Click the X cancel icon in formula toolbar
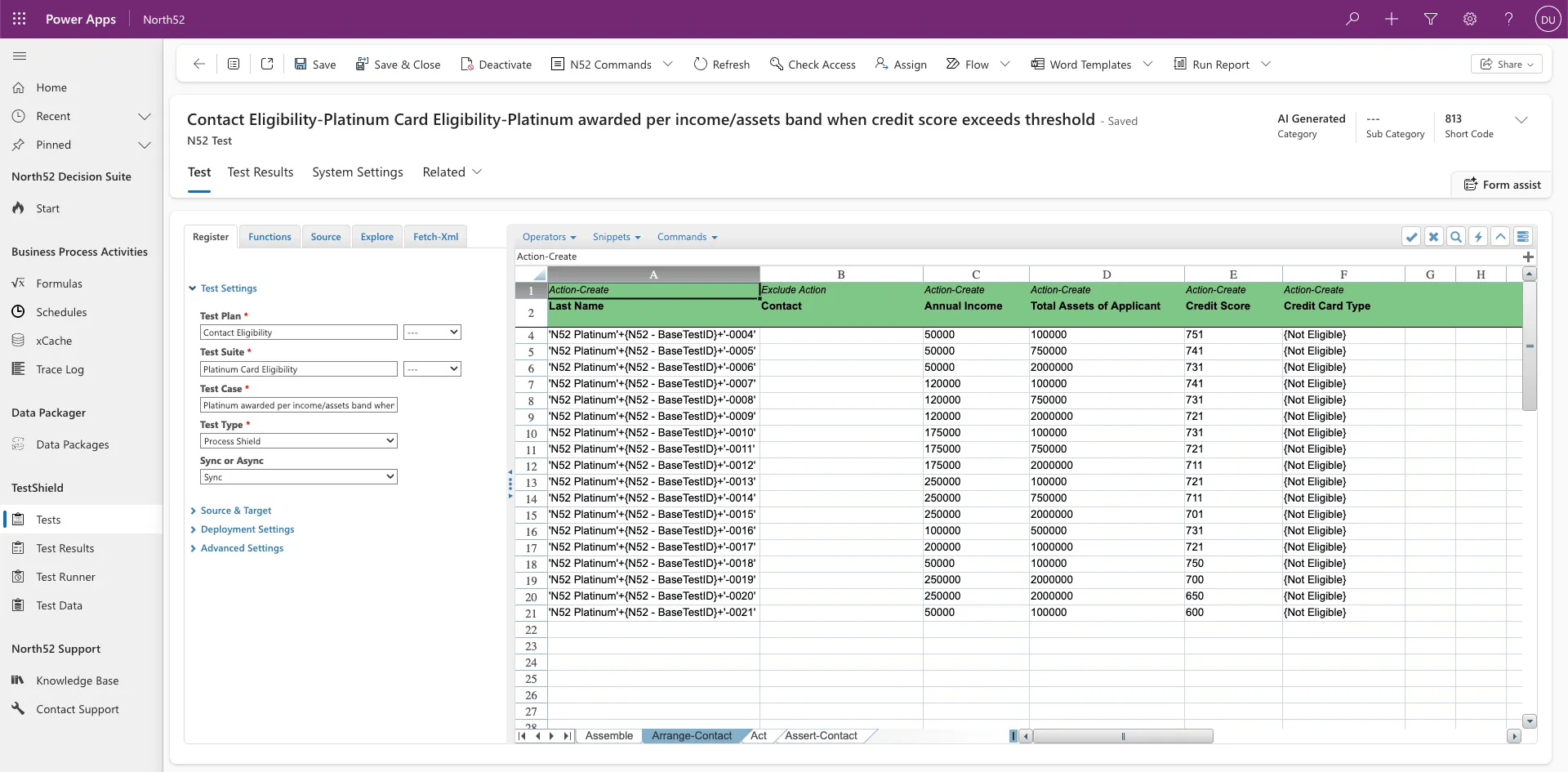Image resolution: width=1568 pixels, height=772 pixels. (1433, 237)
